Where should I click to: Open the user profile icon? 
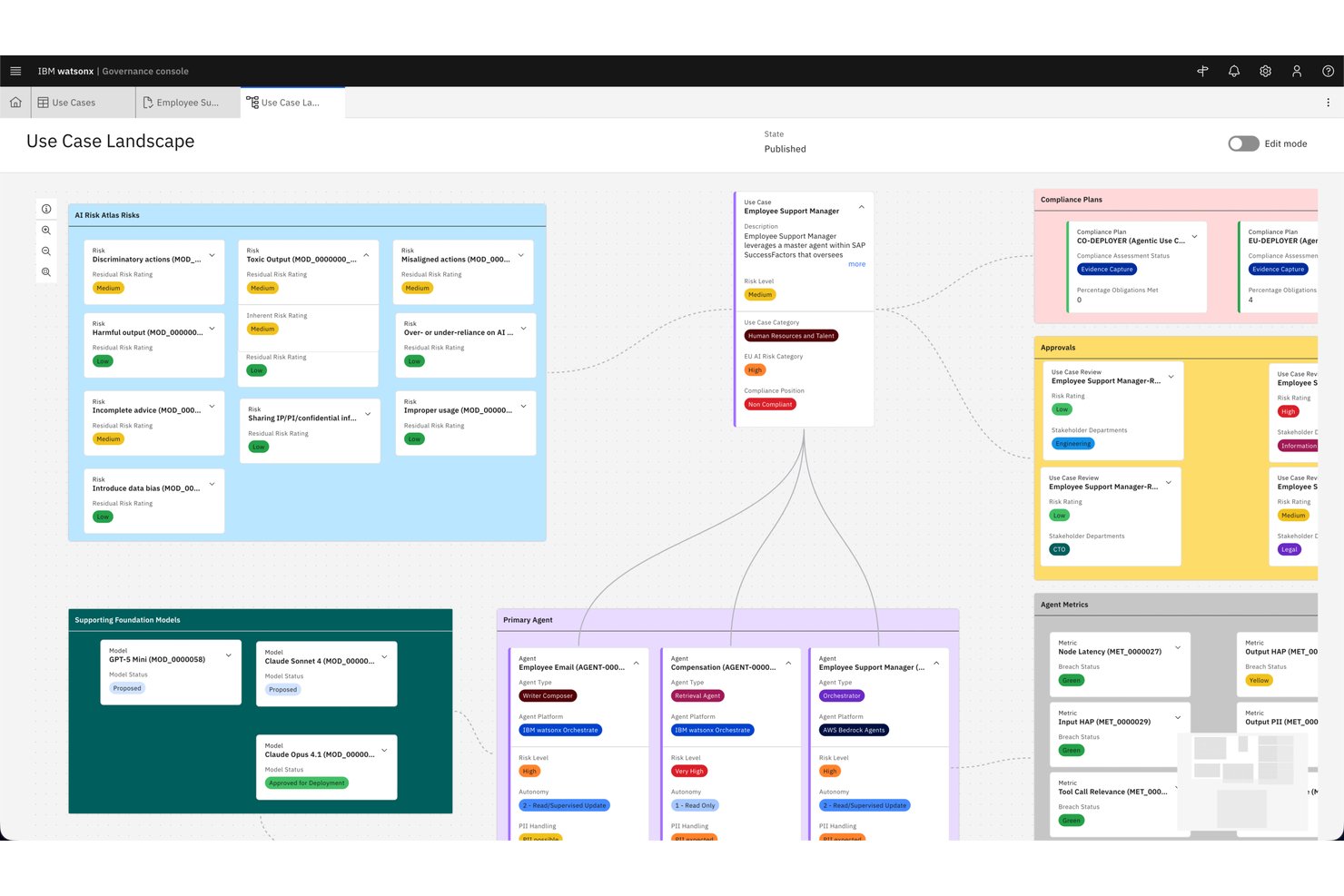[1297, 71]
